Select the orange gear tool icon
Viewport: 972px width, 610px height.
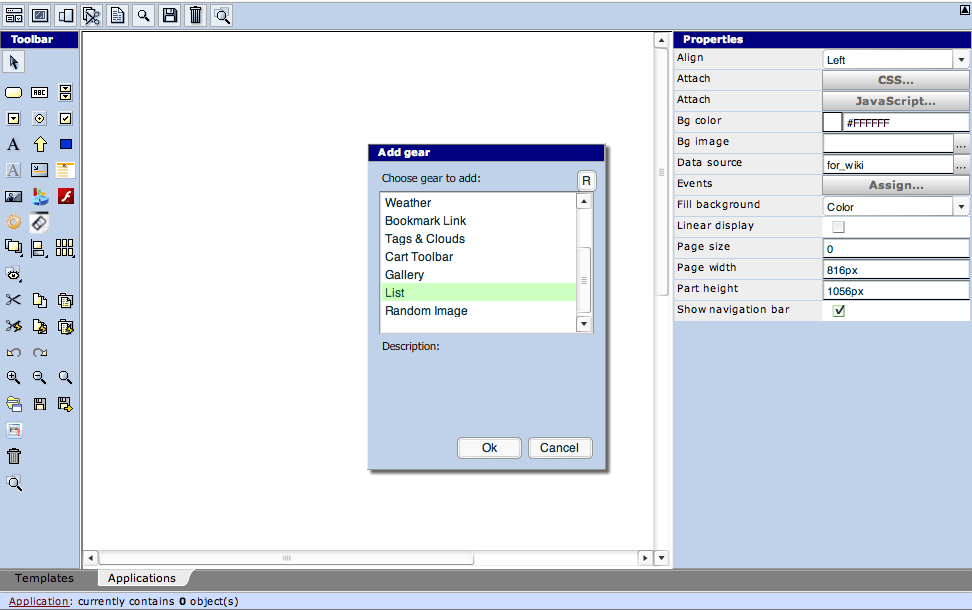click(14, 222)
